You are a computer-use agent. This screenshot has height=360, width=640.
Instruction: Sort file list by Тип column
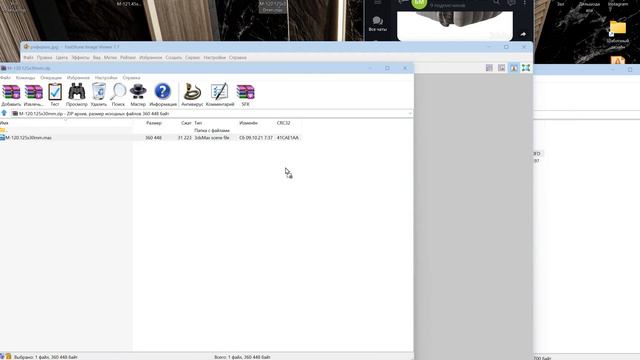(198, 123)
